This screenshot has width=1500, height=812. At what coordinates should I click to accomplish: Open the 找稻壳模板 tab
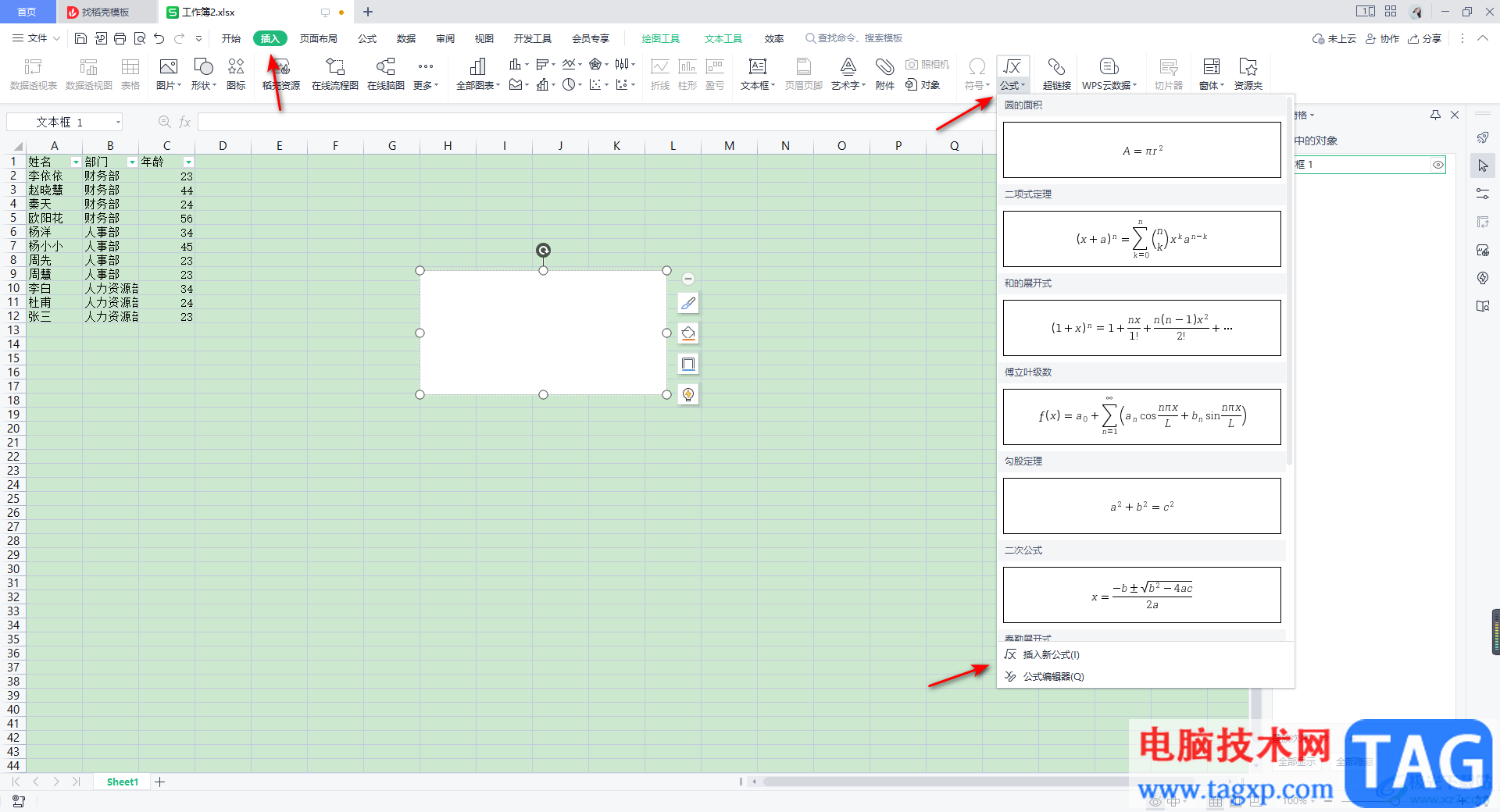(x=106, y=12)
